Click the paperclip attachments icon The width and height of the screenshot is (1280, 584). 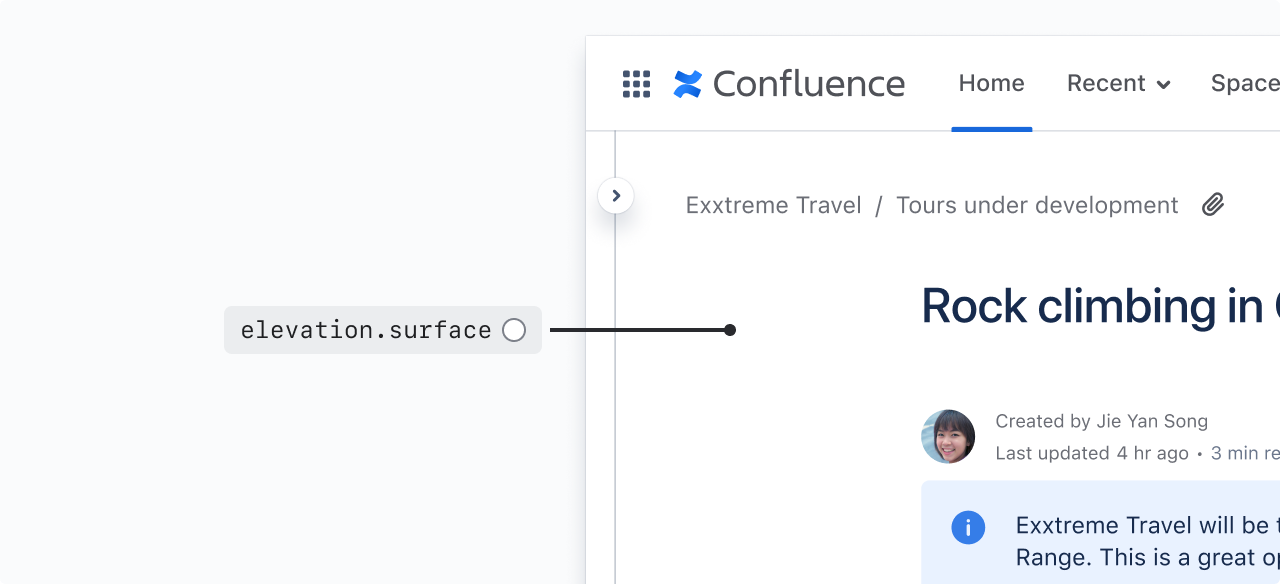(x=1213, y=205)
